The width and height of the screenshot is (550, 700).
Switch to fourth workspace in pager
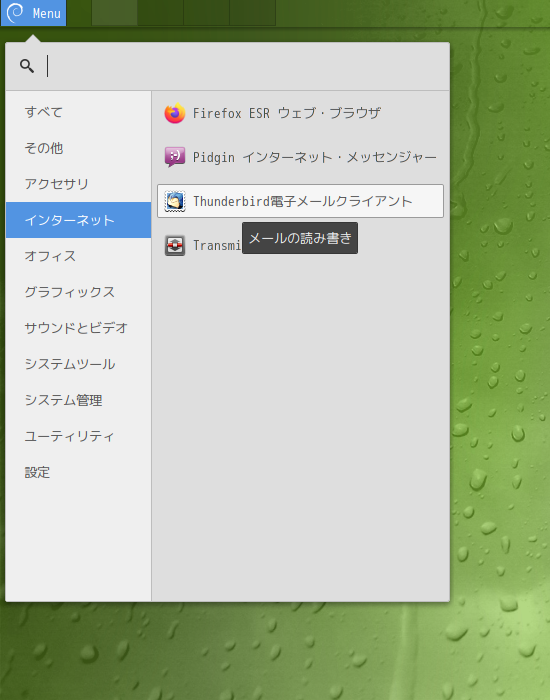(x=252, y=12)
